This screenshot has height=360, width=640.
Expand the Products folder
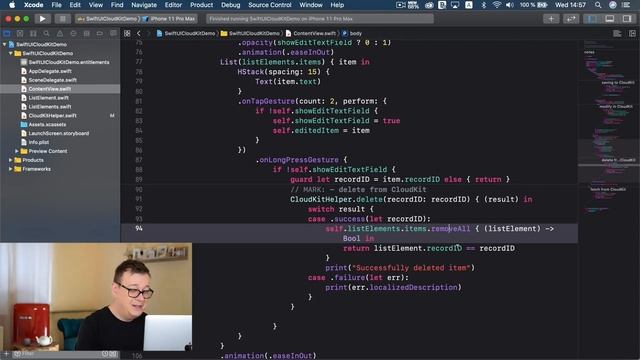coord(11,160)
